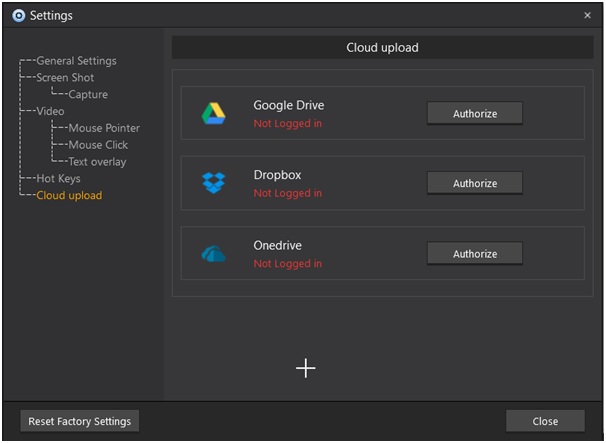This screenshot has height=443, width=606.
Task: Close the Settings window with X
Action: point(587,16)
